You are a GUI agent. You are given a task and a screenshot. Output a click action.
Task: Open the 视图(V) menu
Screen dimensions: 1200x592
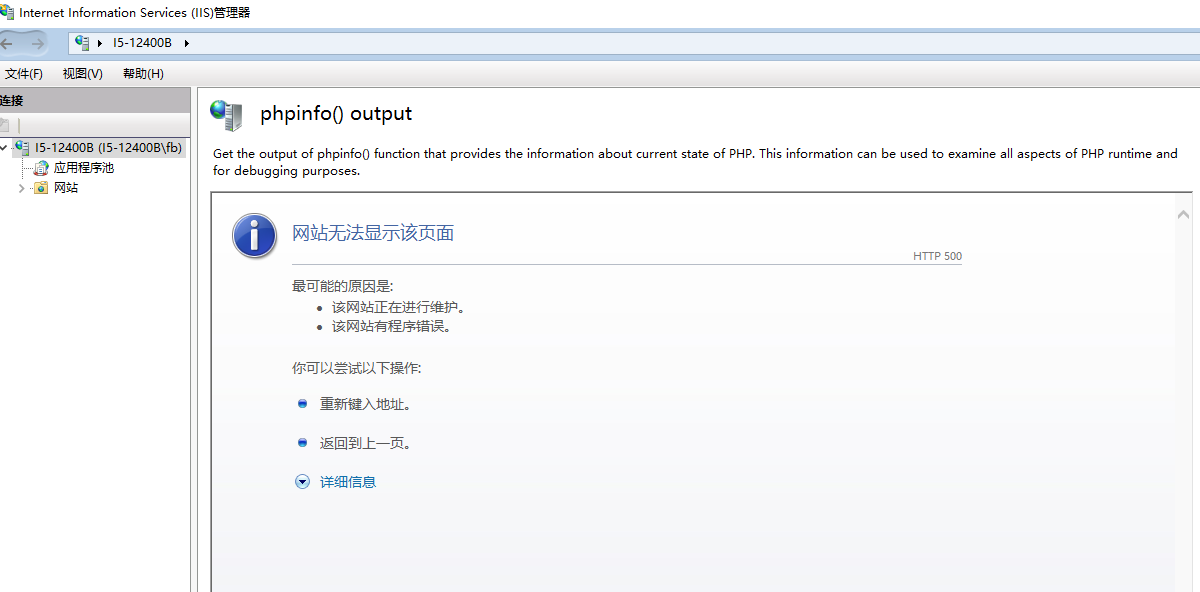click(x=82, y=74)
